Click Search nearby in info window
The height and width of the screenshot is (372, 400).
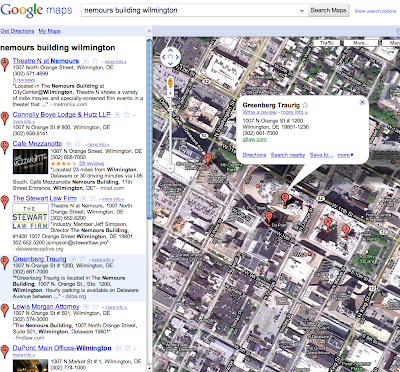tap(288, 155)
